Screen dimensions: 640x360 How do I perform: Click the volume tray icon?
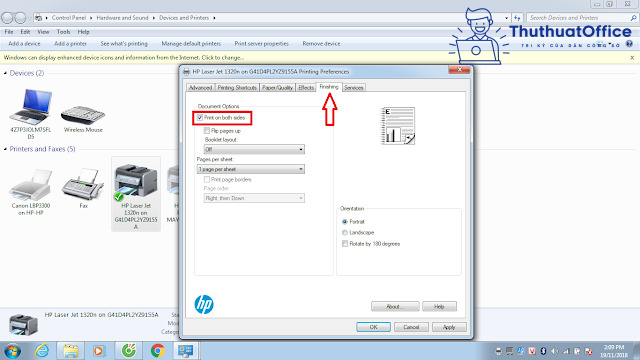[x=554, y=351]
